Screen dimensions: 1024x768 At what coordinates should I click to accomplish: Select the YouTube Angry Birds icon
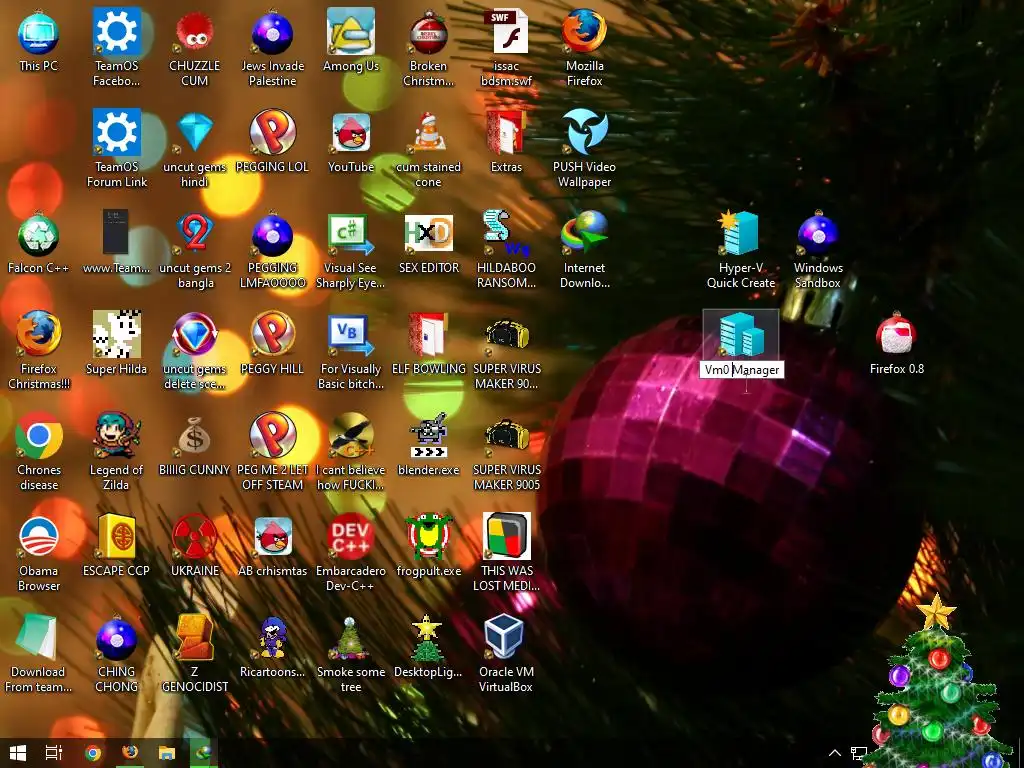[351, 133]
